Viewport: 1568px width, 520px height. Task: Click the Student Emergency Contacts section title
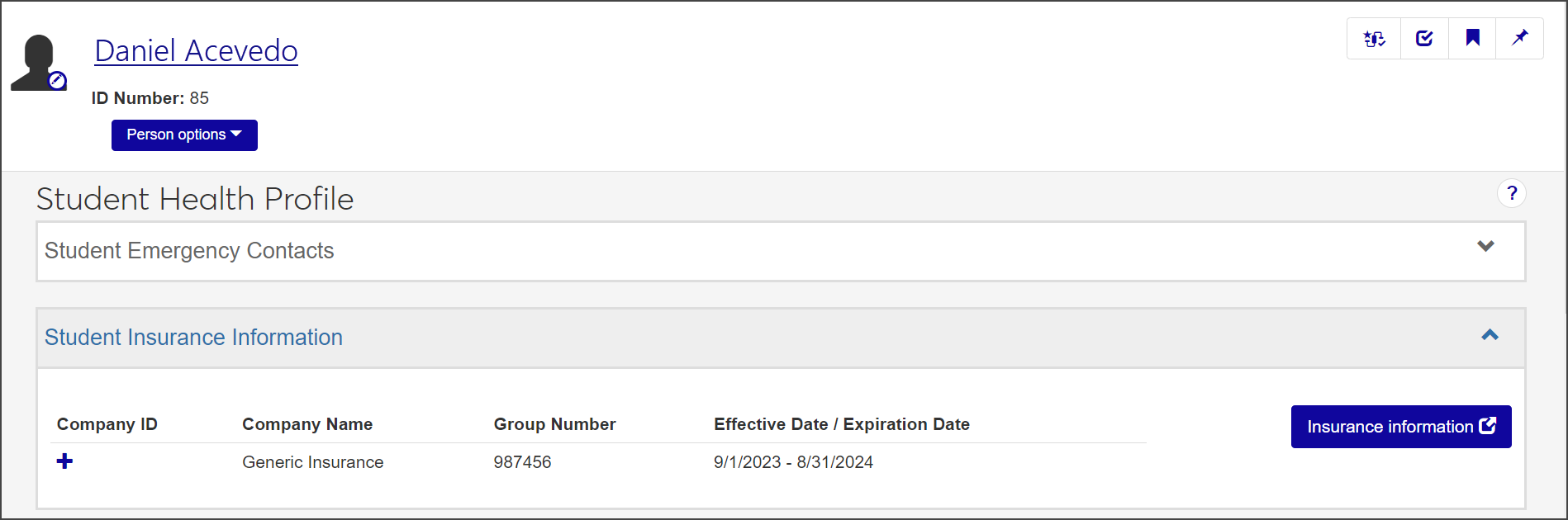[x=189, y=251]
